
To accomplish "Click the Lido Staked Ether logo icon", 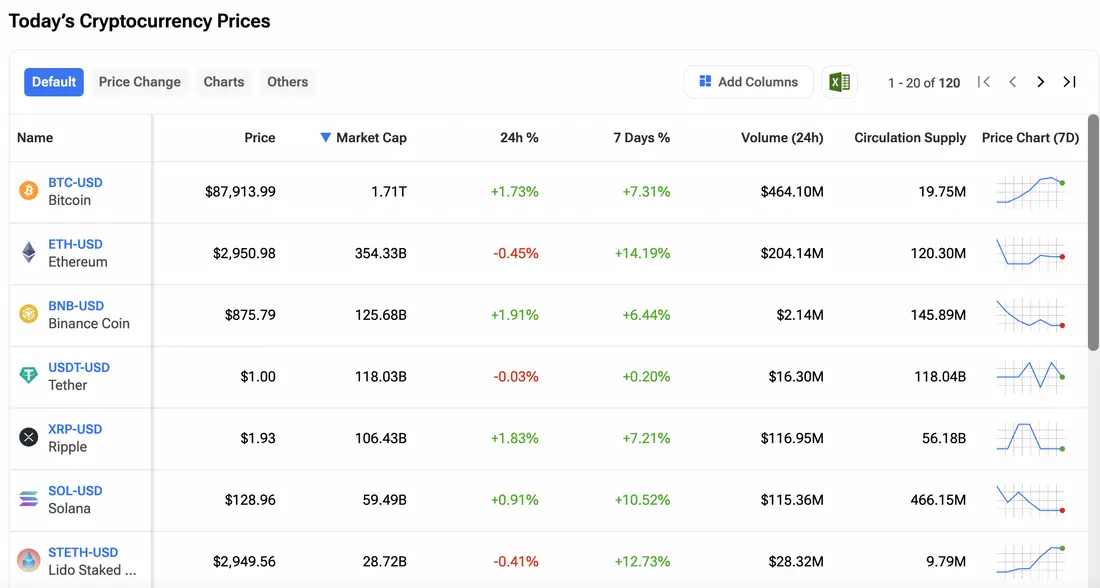I will click(29, 560).
